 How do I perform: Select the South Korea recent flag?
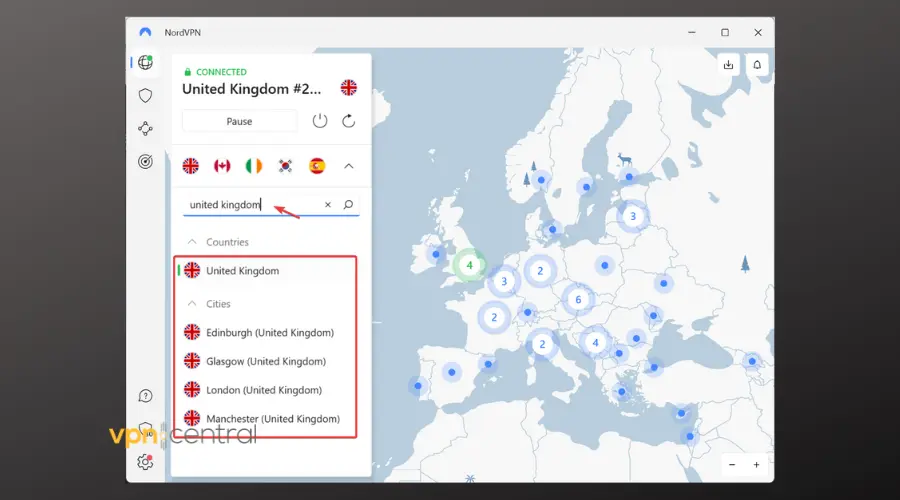[285, 166]
